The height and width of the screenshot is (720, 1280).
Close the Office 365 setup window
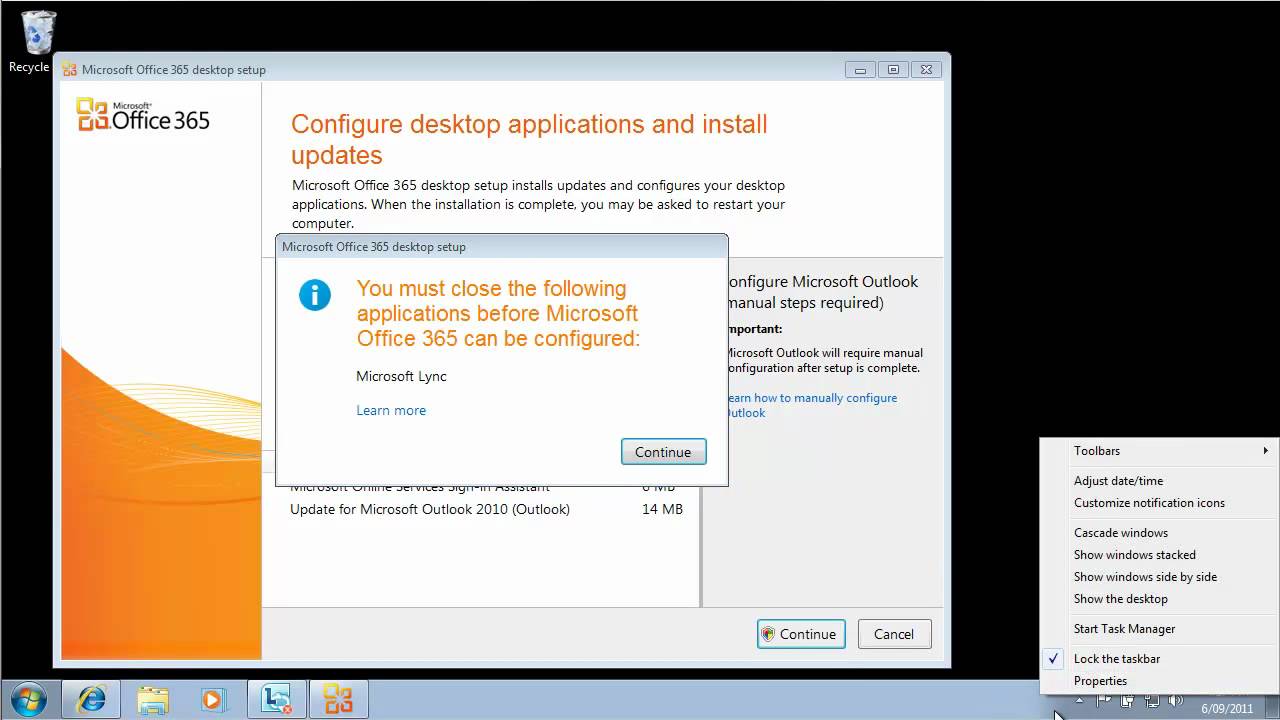pos(926,70)
